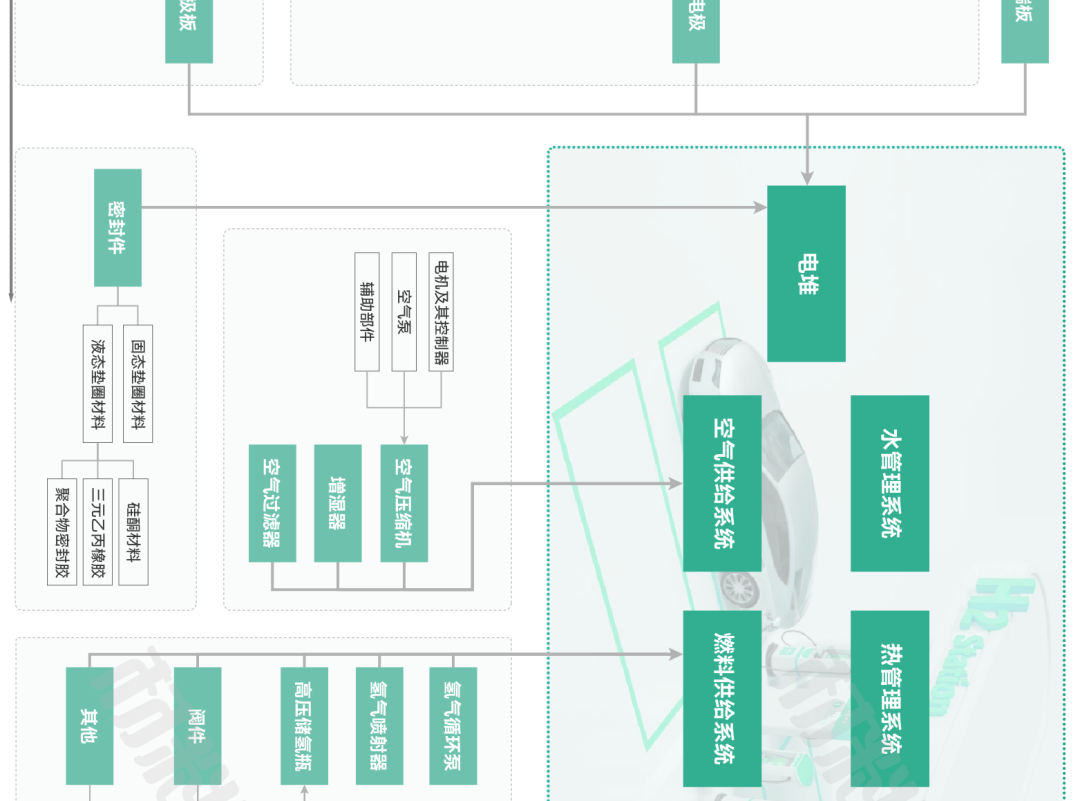
Task: Select the 辅助部件 label box
Action: click(367, 312)
